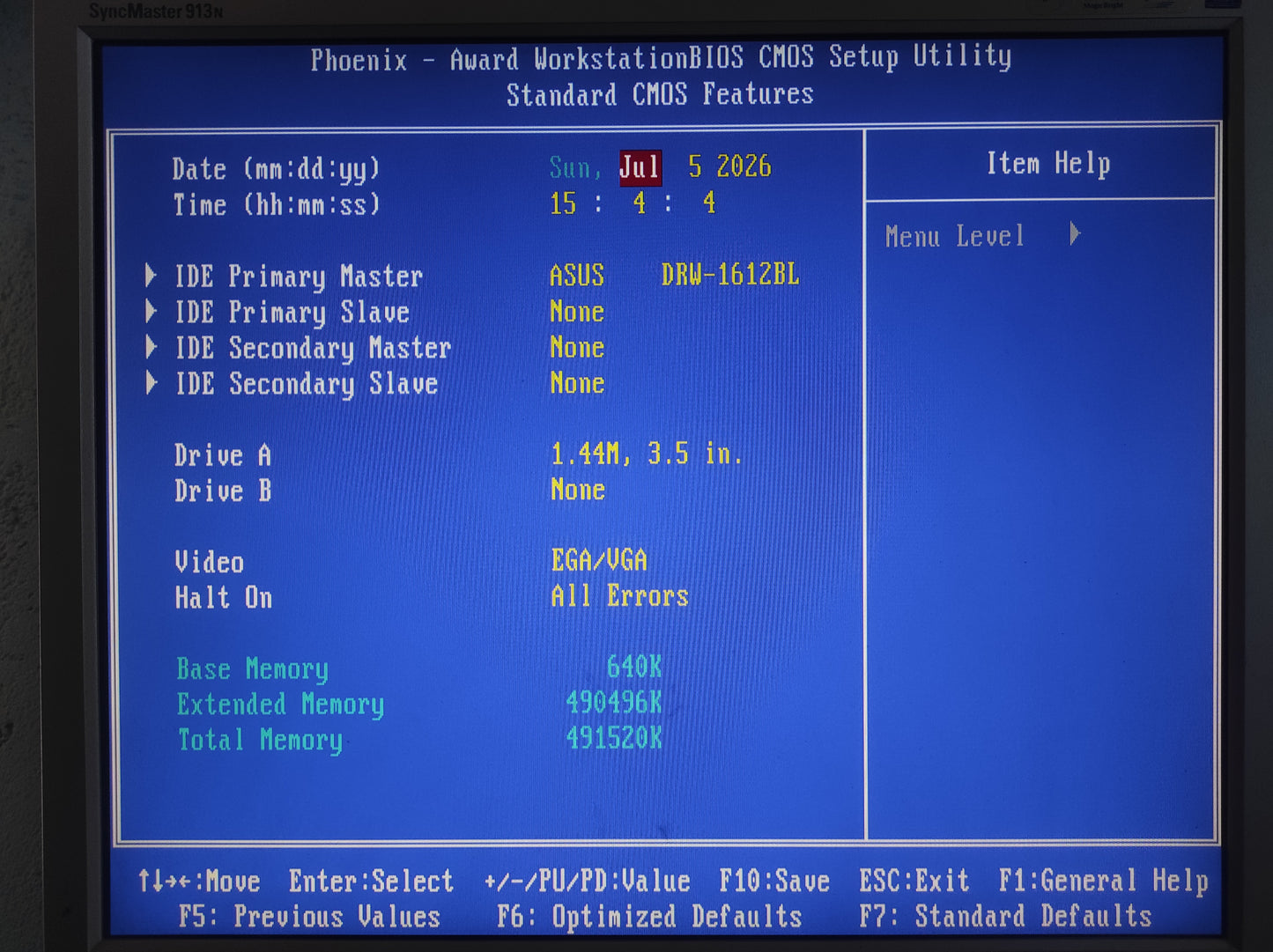Click the arrow beside IDE Secondary Master
The width and height of the screenshot is (1273, 952).
[x=151, y=347]
